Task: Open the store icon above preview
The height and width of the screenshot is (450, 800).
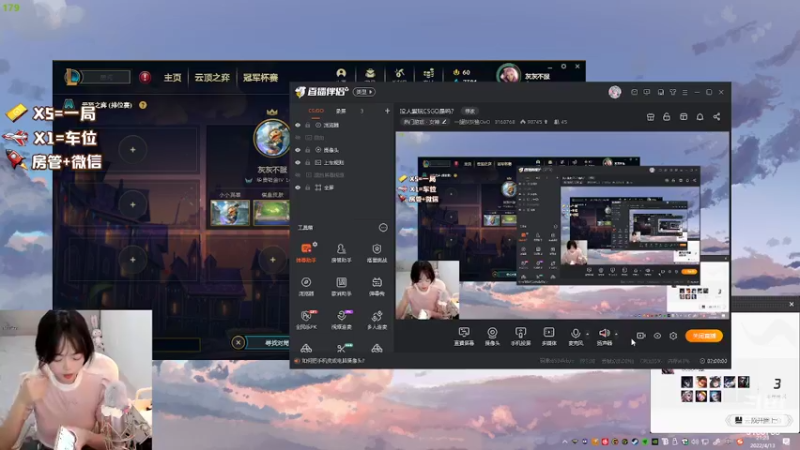Action: click(651, 117)
